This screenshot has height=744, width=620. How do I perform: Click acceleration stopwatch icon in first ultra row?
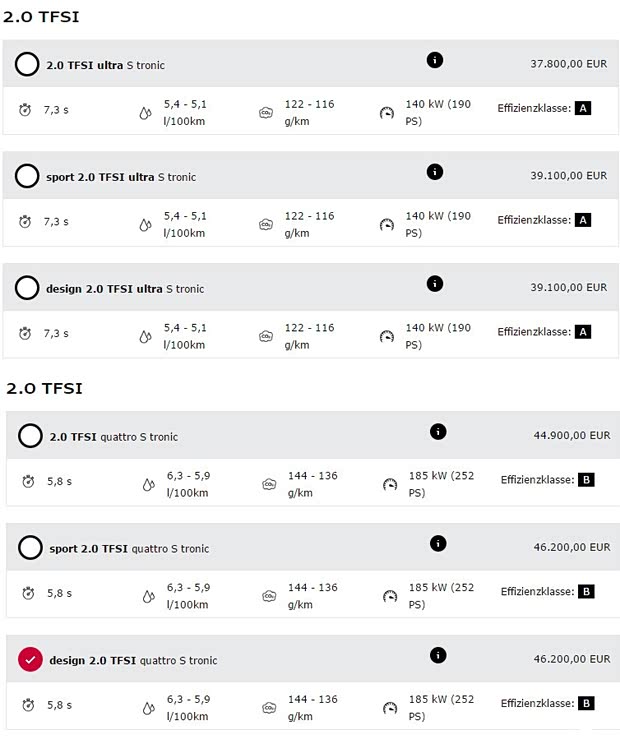26,111
